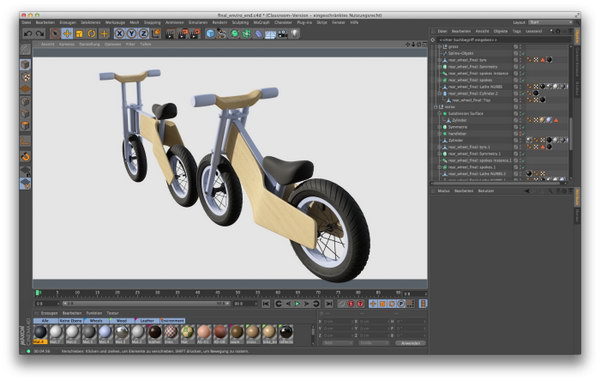600x381 pixels.
Task: Expand rear_wheel_final Cylinder 2 object
Action: click(439, 93)
